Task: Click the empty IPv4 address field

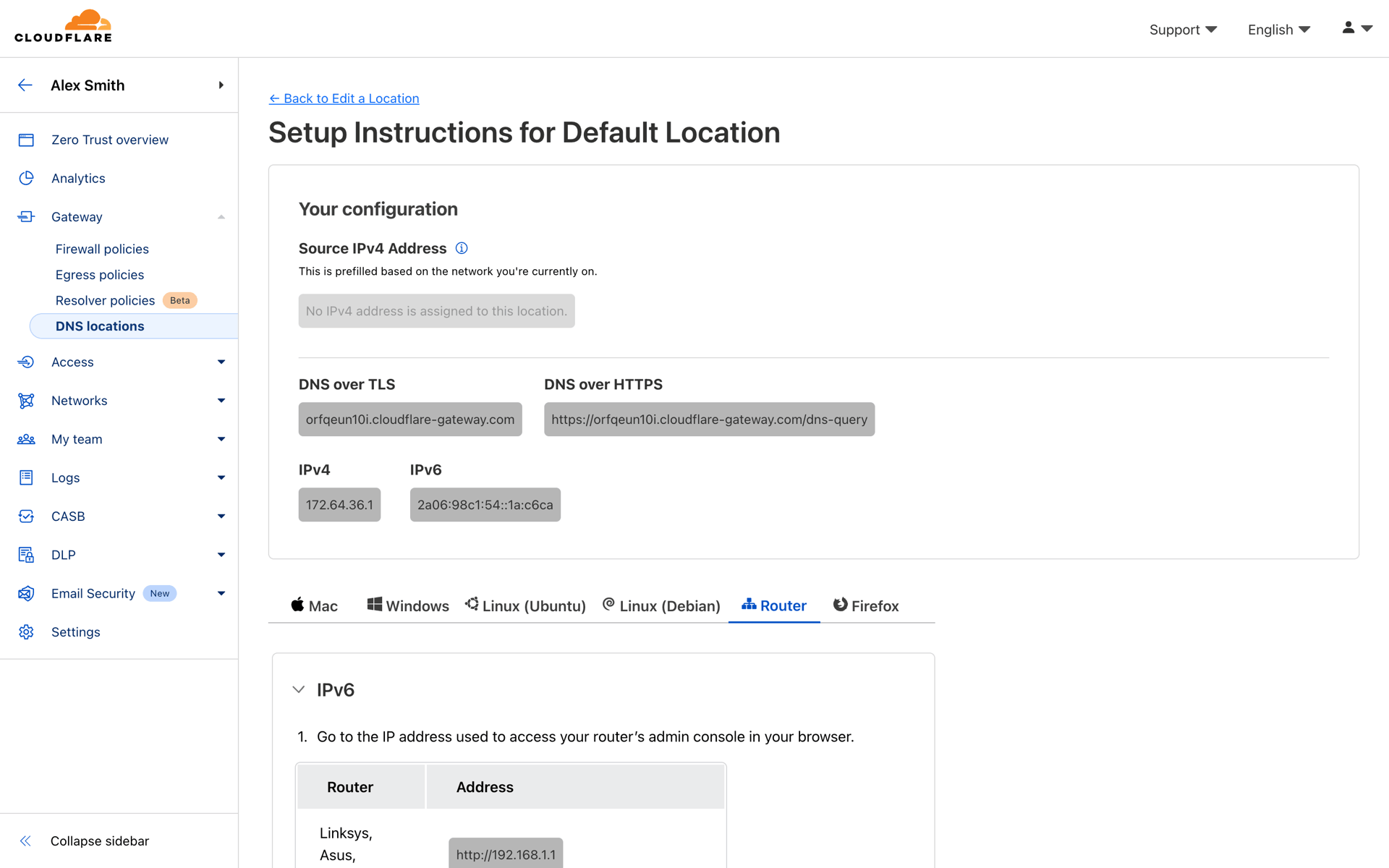Action: tap(436, 311)
